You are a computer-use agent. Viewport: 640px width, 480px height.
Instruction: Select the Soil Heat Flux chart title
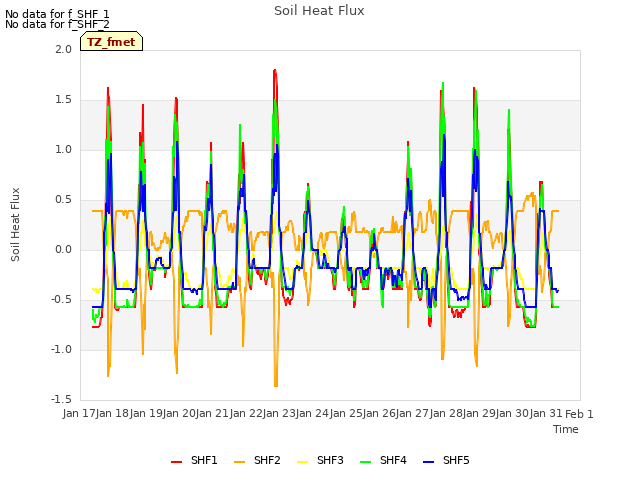click(x=319, y=11)
